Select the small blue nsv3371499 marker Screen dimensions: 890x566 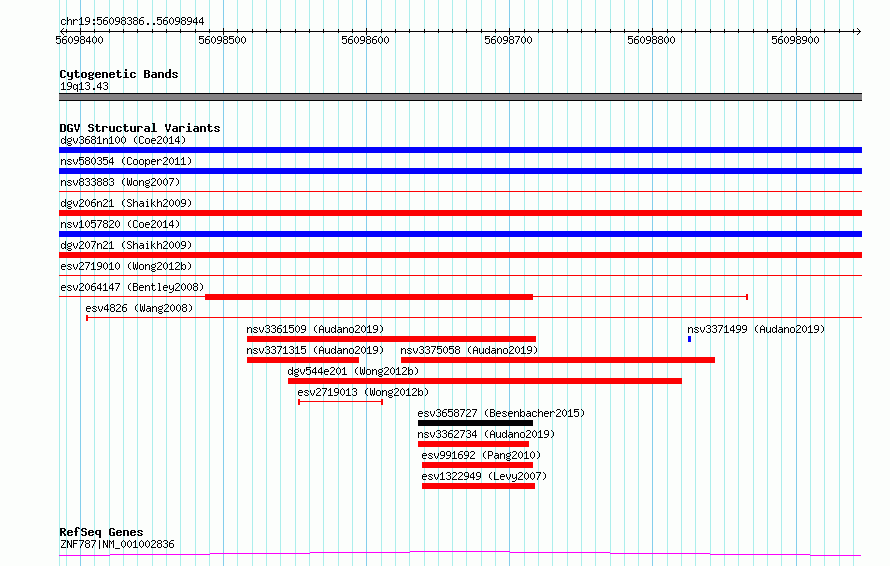click(689, 339)
